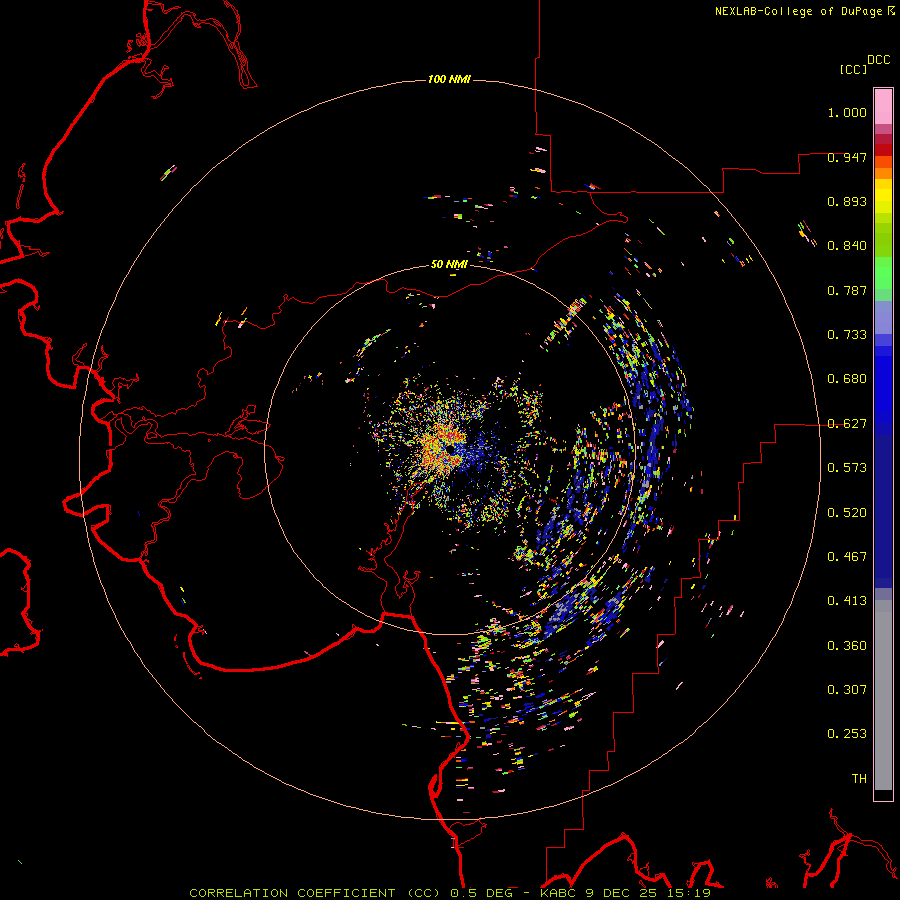The width and height of the screenshot is (900, 900).
Task: Click the 1.000 value on the scale
Action: [847, 112]
